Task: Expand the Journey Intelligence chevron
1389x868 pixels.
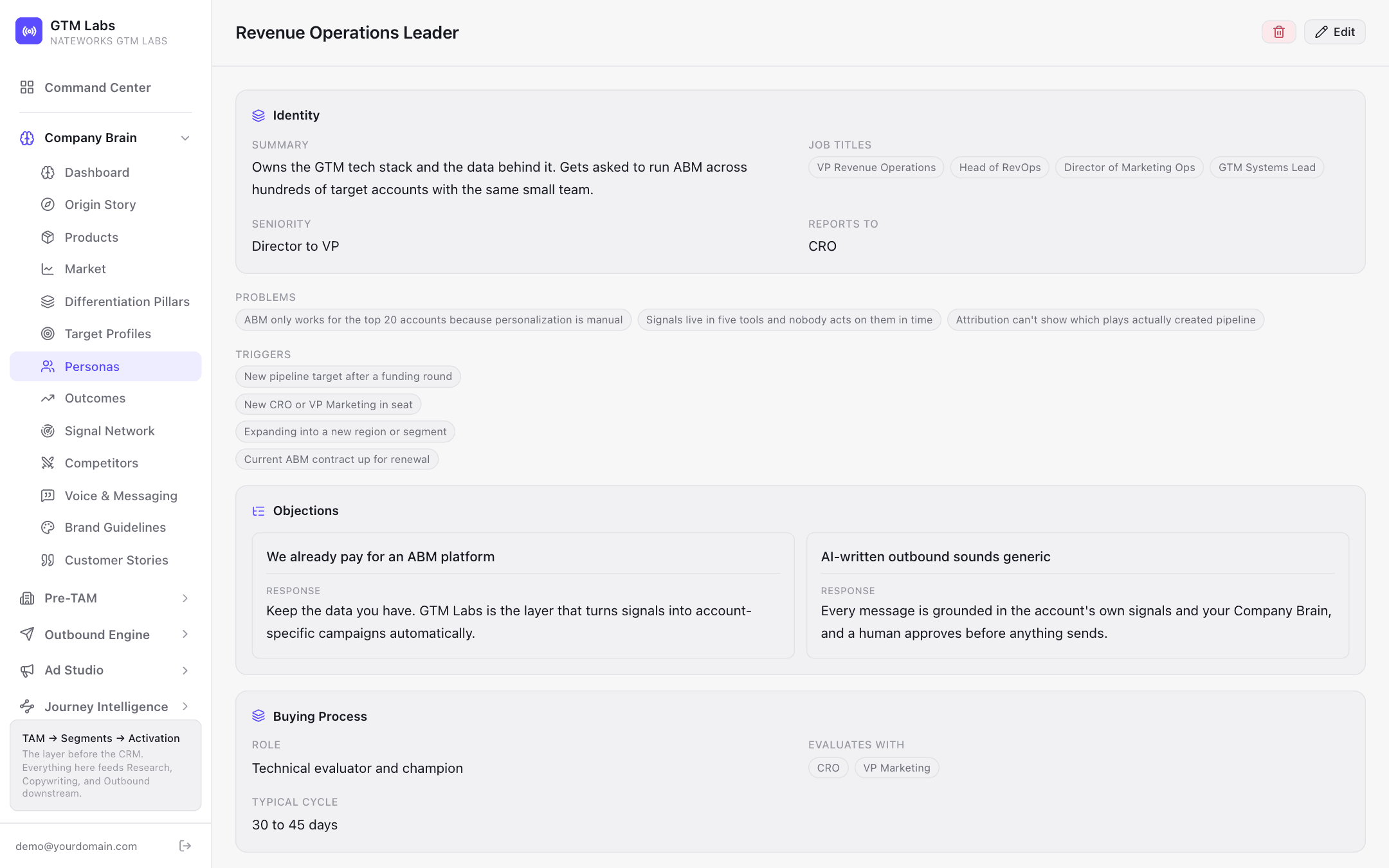Action: coord(185,707)
